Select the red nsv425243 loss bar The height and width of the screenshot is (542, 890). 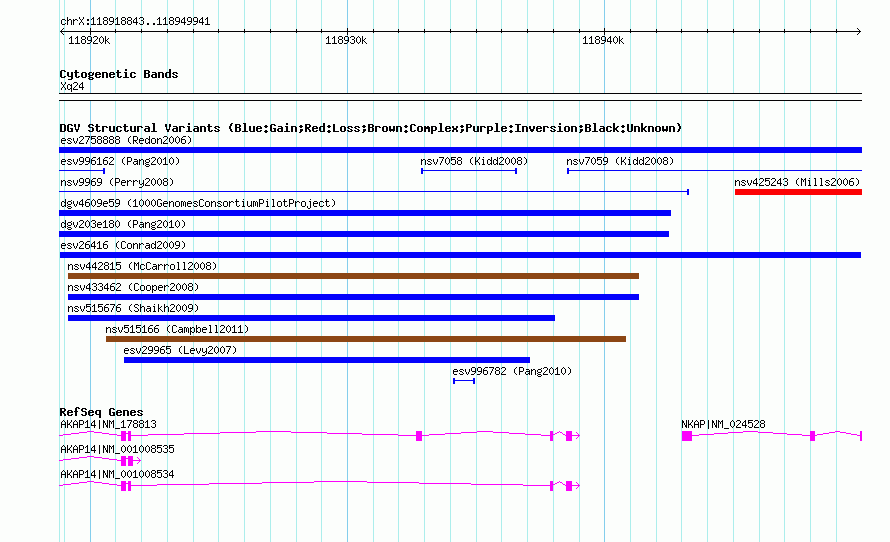pyautogui.click(x=798, y=192)
